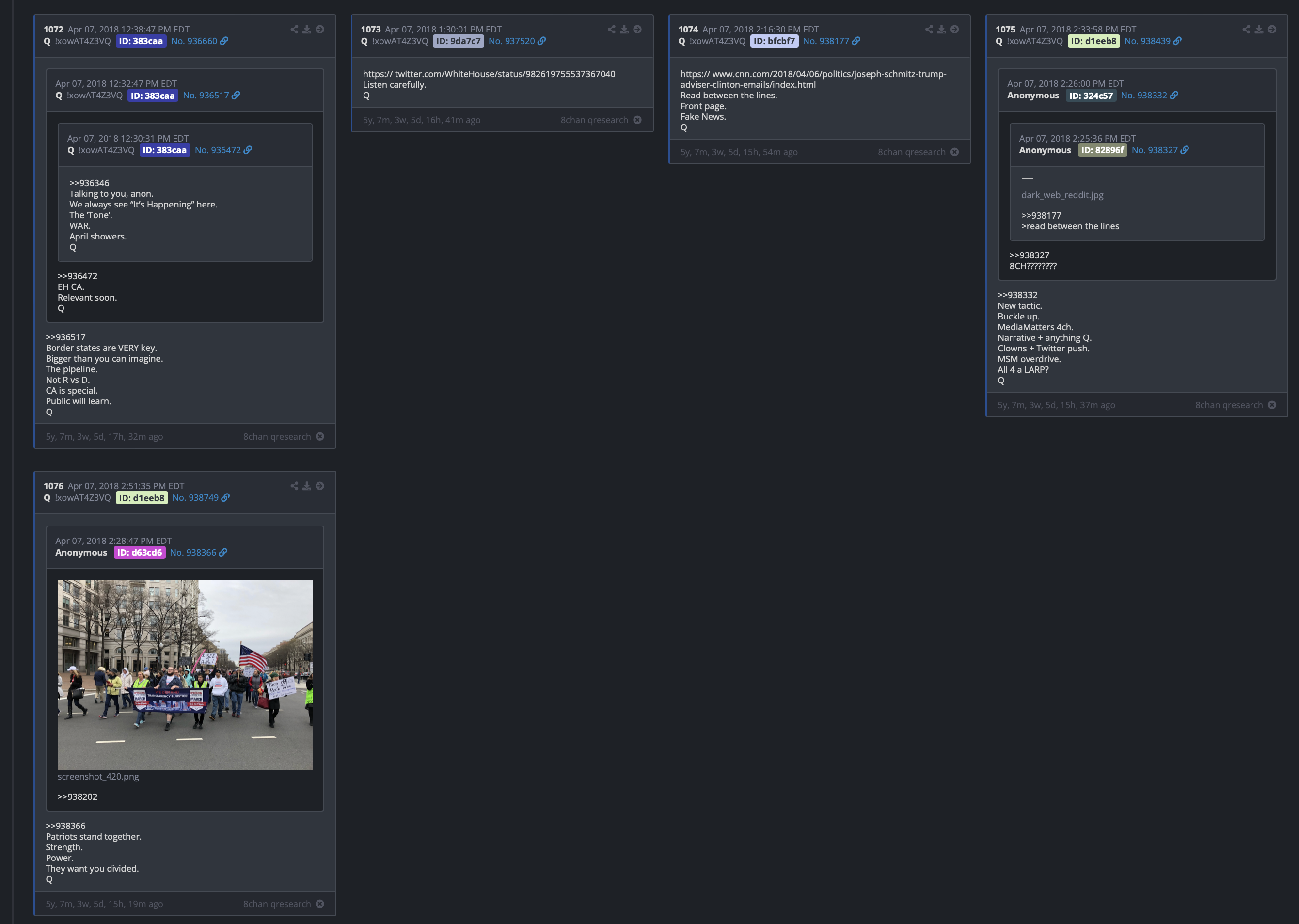Open link No. 938439
The image size is (1299, 924).
pyautogui.click(x=1152, y=41)
